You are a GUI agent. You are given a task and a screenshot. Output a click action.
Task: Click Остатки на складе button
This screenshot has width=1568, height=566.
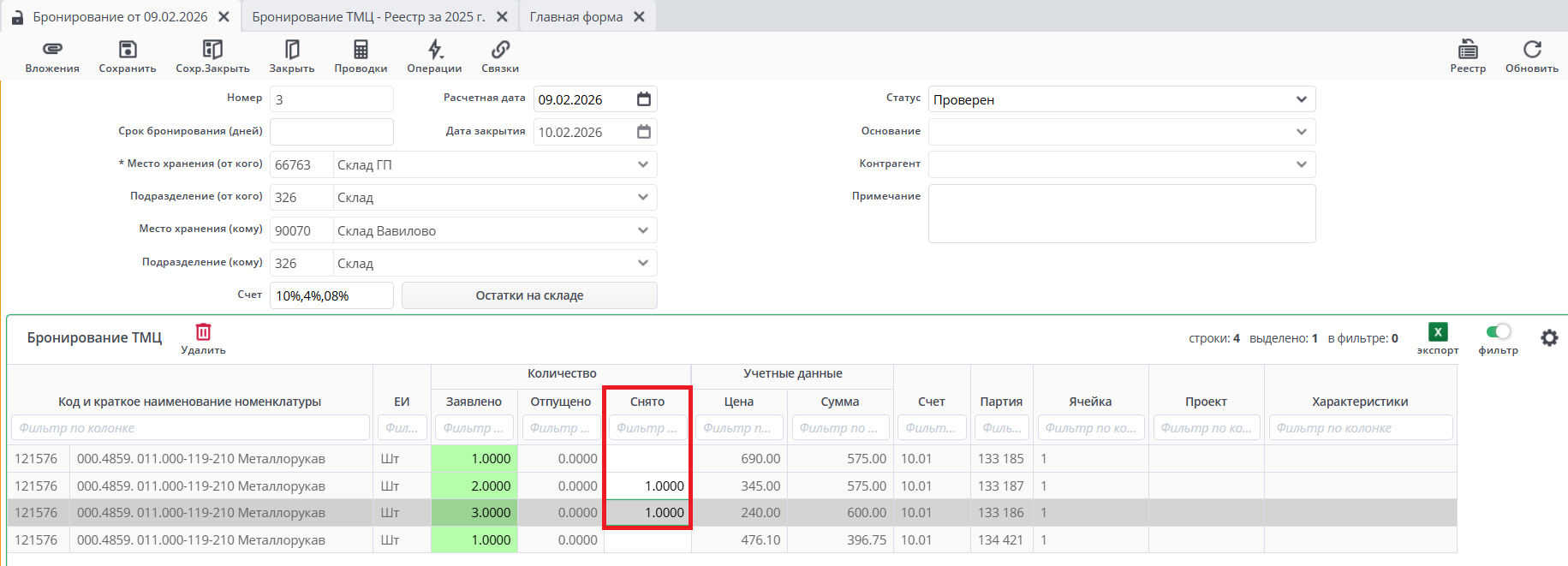[x=529, y=295]
